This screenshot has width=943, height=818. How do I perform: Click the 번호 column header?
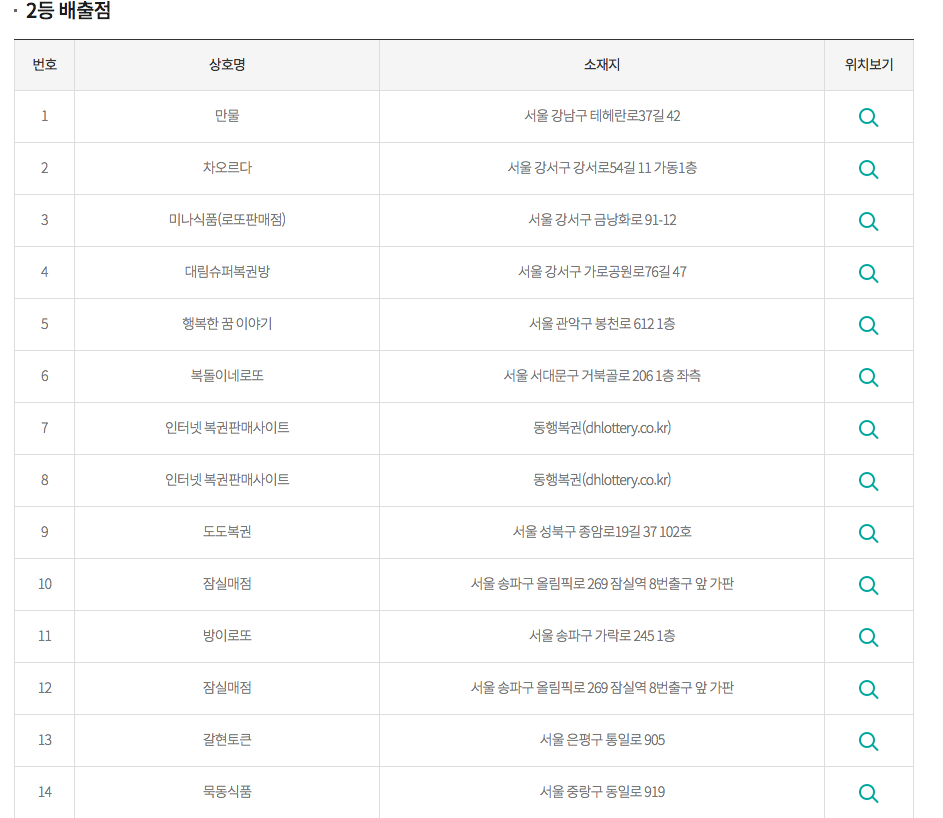[45, 65]
